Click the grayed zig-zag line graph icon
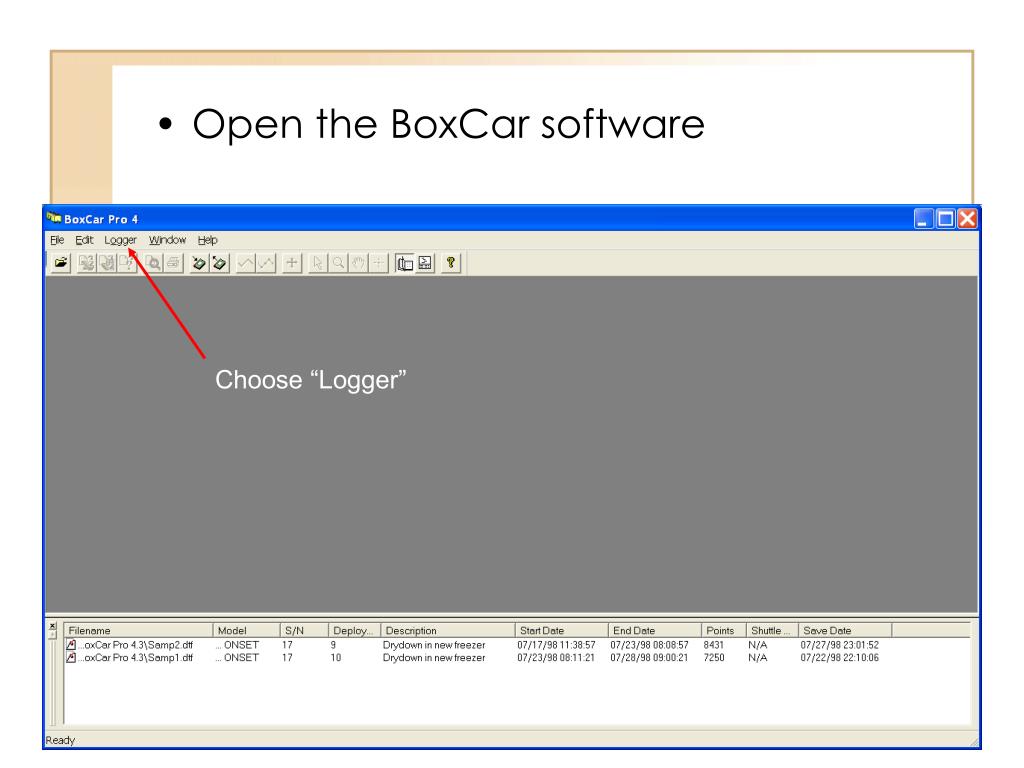The image size is (1024, 768). 266,263
